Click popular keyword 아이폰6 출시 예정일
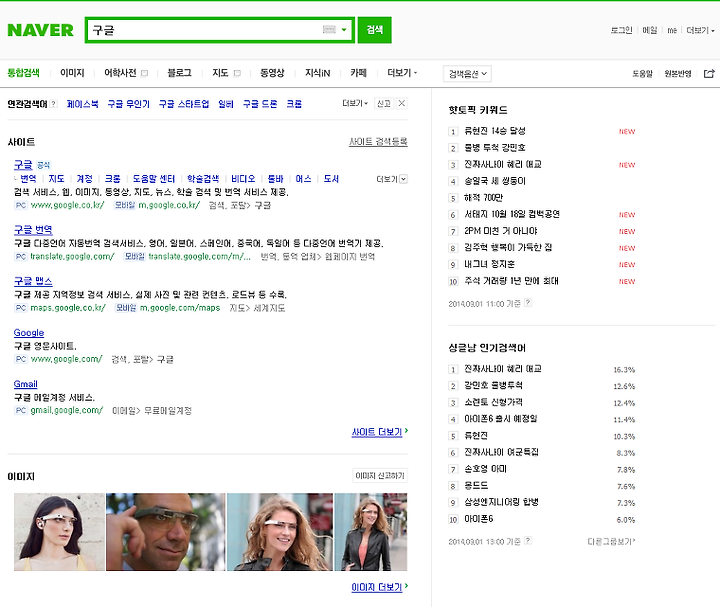720x607 pixels. 501,419
